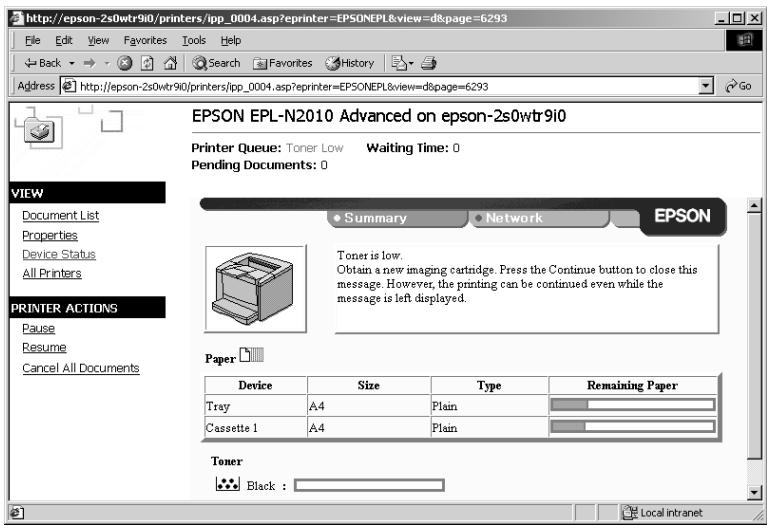This screenshot has height=528, width=767.
Task: Click the status bar page icon
Action: (17, 513)
